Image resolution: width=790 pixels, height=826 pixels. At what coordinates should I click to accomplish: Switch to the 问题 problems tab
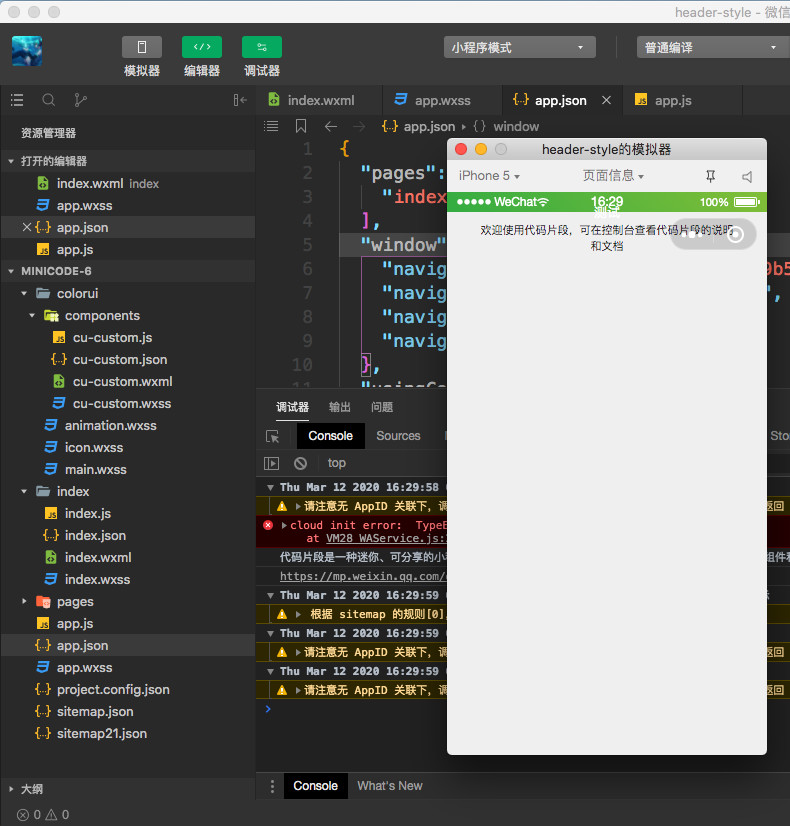point(382,407)
